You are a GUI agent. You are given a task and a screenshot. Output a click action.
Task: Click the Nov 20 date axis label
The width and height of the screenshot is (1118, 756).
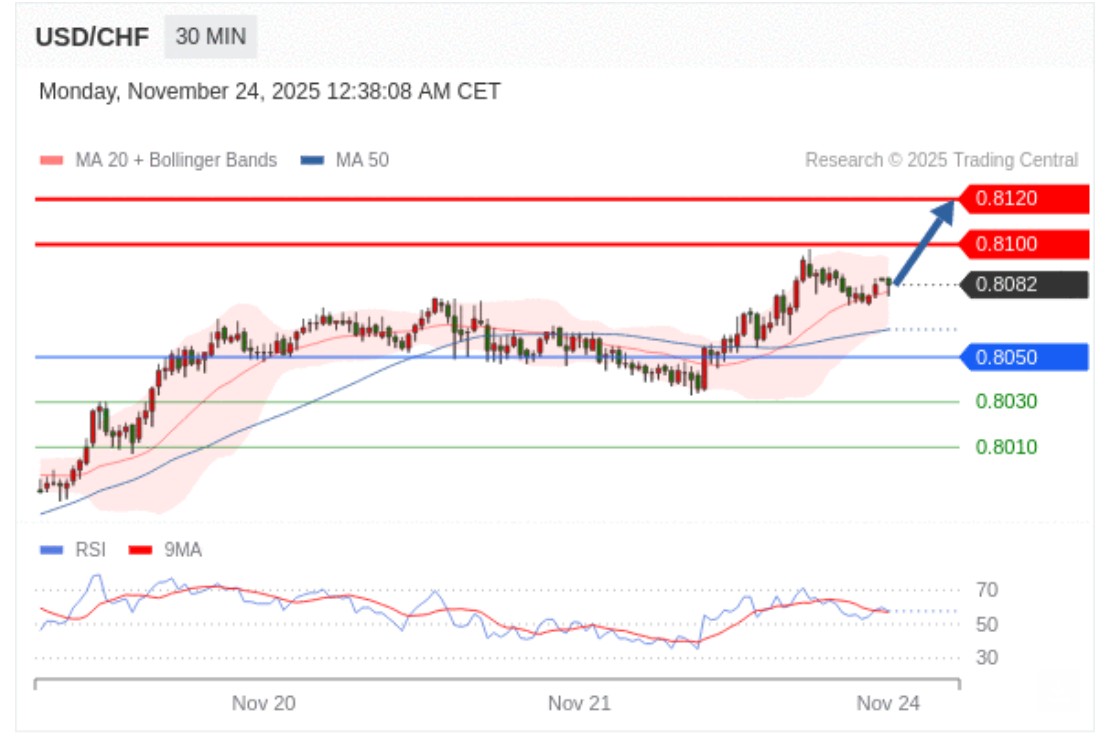(x=263, y=704)
